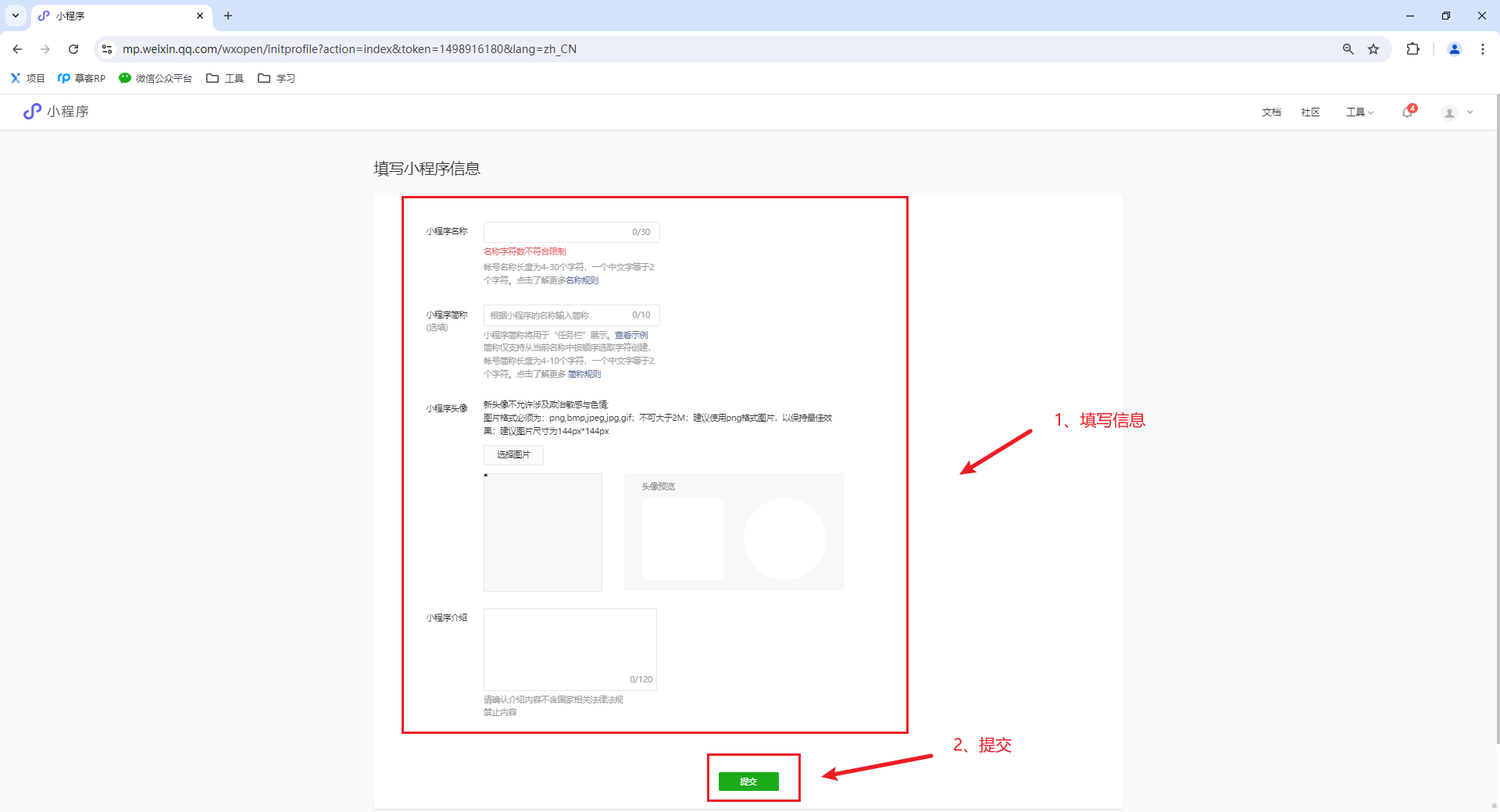The image size is (1500, 812).
Task: Restore down the browser window
Action: [1446, 16]
